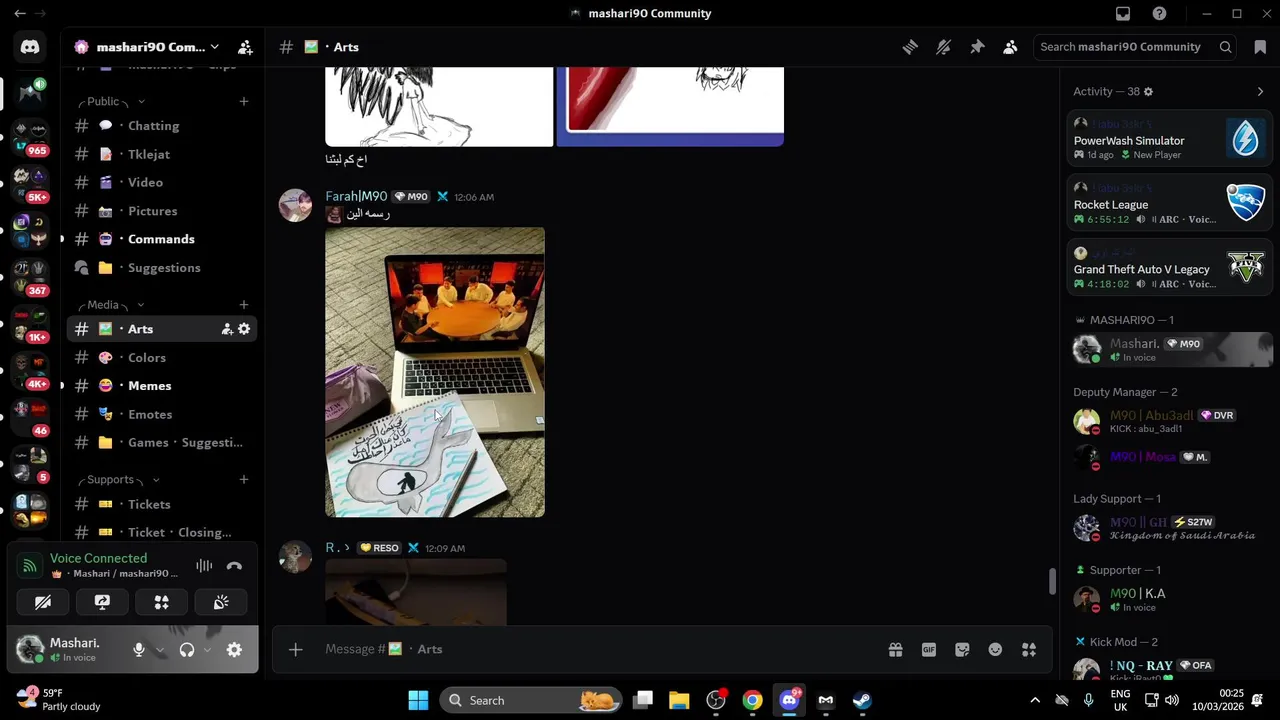Image resolution: width=1280 pixels, height=720 pixels.
Task: Focus the Message Arts input field
Action: pyautogui.click(x=600, y=650)
